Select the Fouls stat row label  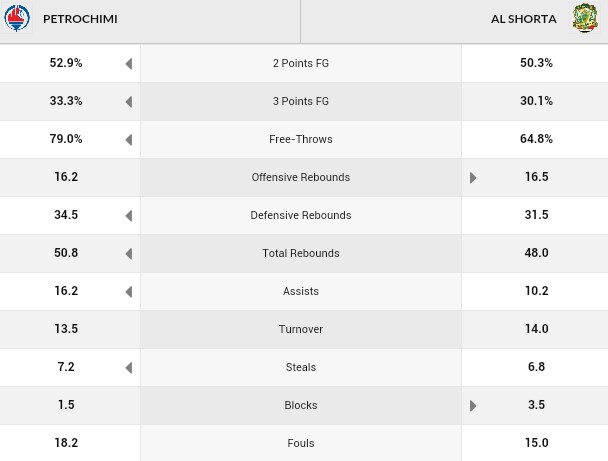tap(301, 443)
